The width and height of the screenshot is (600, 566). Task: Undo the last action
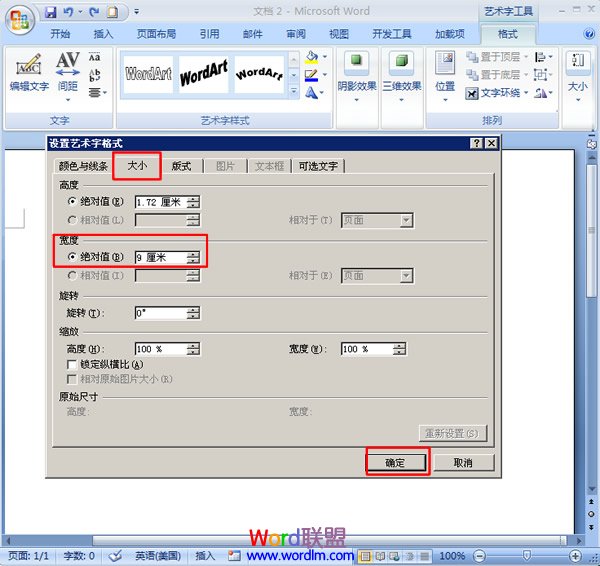(68, 12)
